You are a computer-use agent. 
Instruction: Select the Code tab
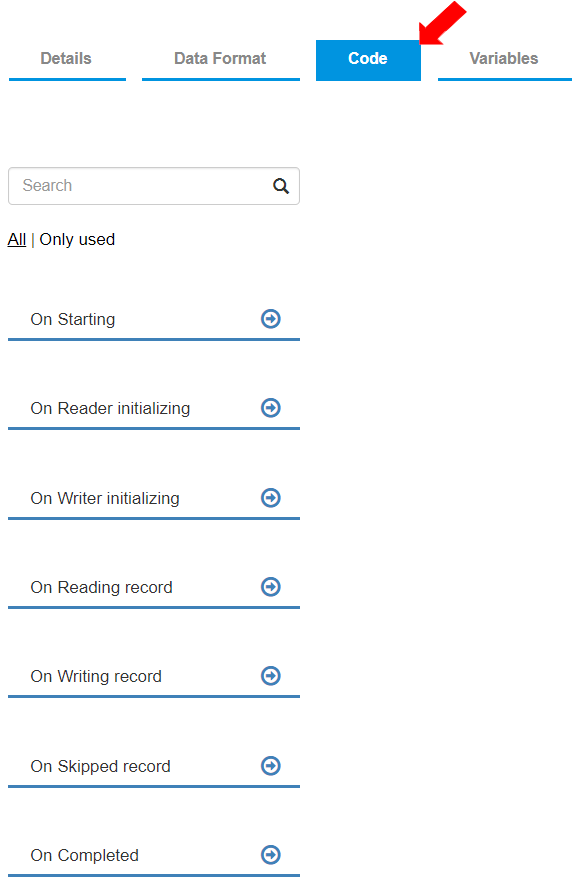(x=368, y=60)
